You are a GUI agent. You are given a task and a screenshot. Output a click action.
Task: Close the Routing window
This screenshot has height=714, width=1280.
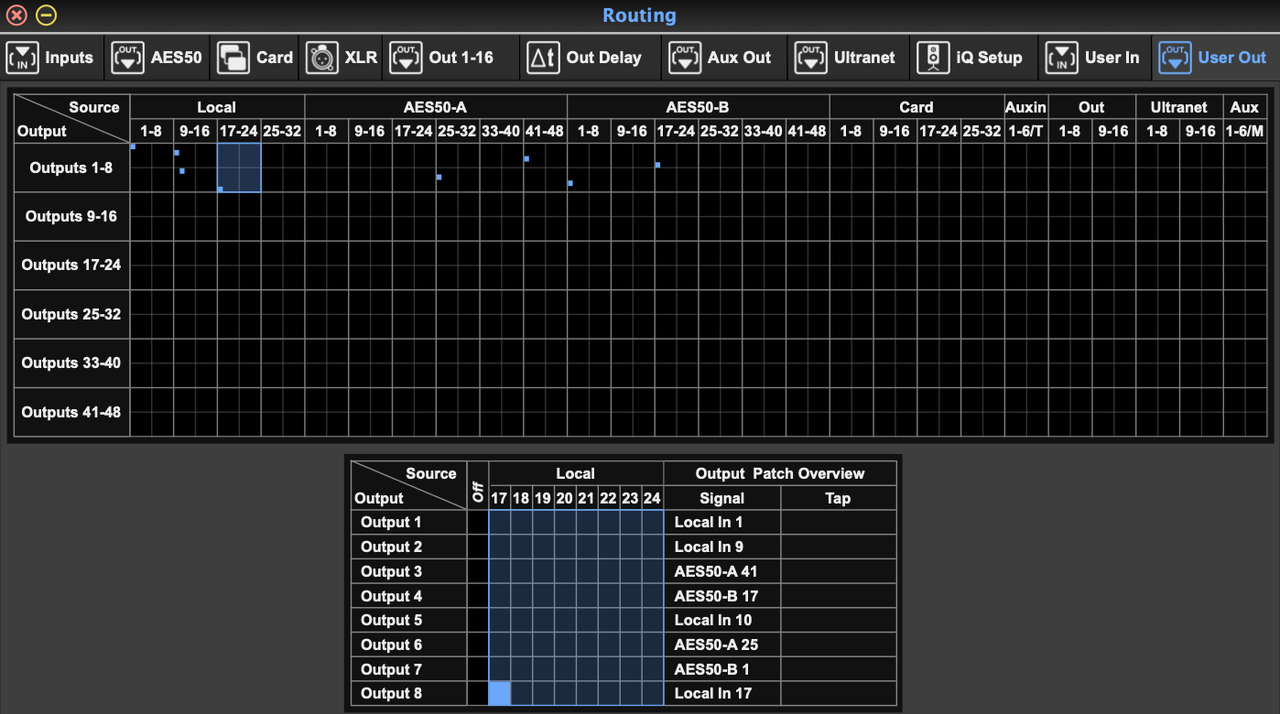(x=17, y=15)
